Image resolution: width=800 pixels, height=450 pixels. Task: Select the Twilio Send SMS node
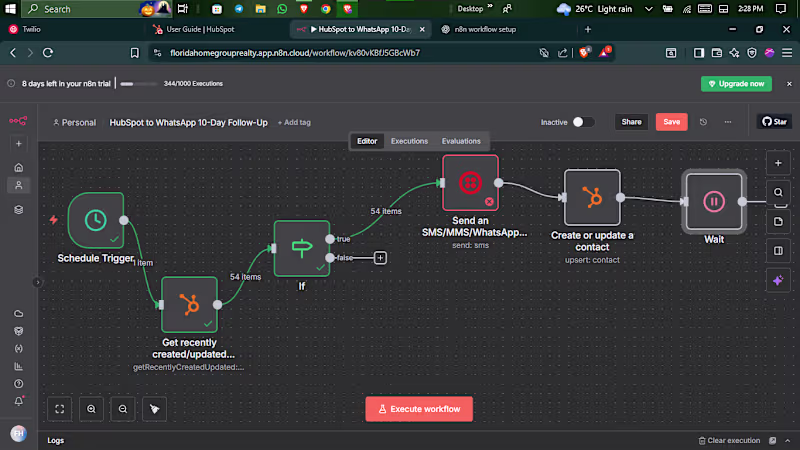point(470,183)
